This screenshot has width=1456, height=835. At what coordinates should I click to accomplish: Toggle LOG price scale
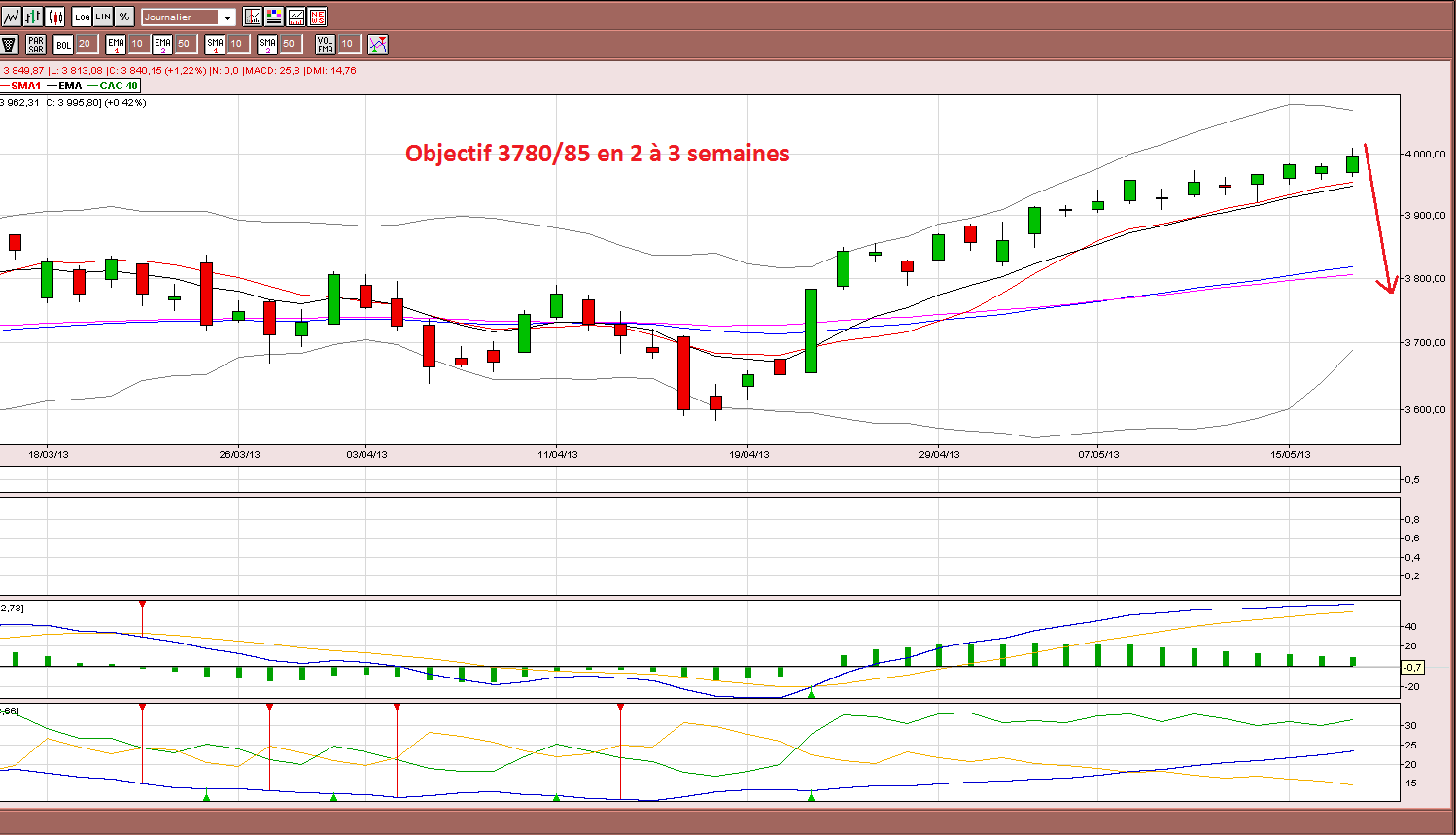pyautogui.click(x=82, y=17)
